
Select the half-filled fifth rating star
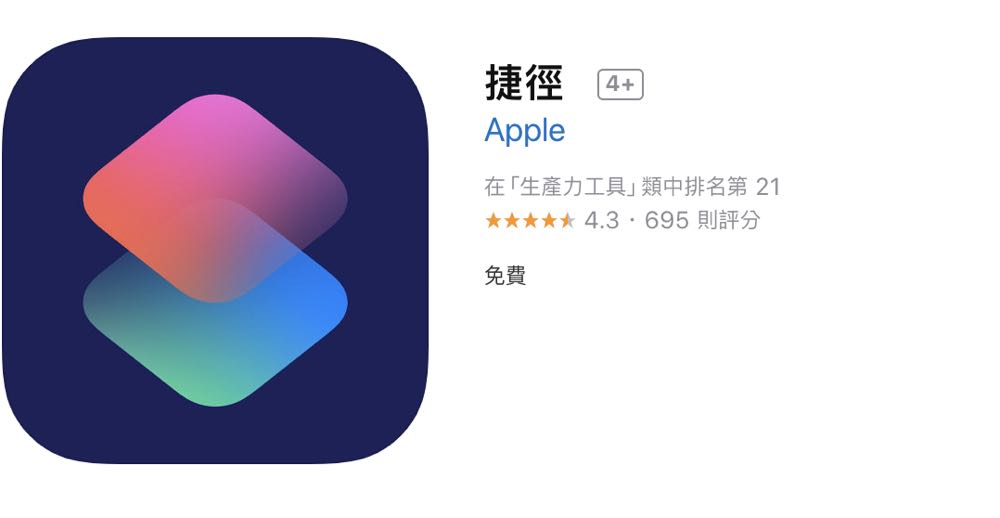(567, 221)
